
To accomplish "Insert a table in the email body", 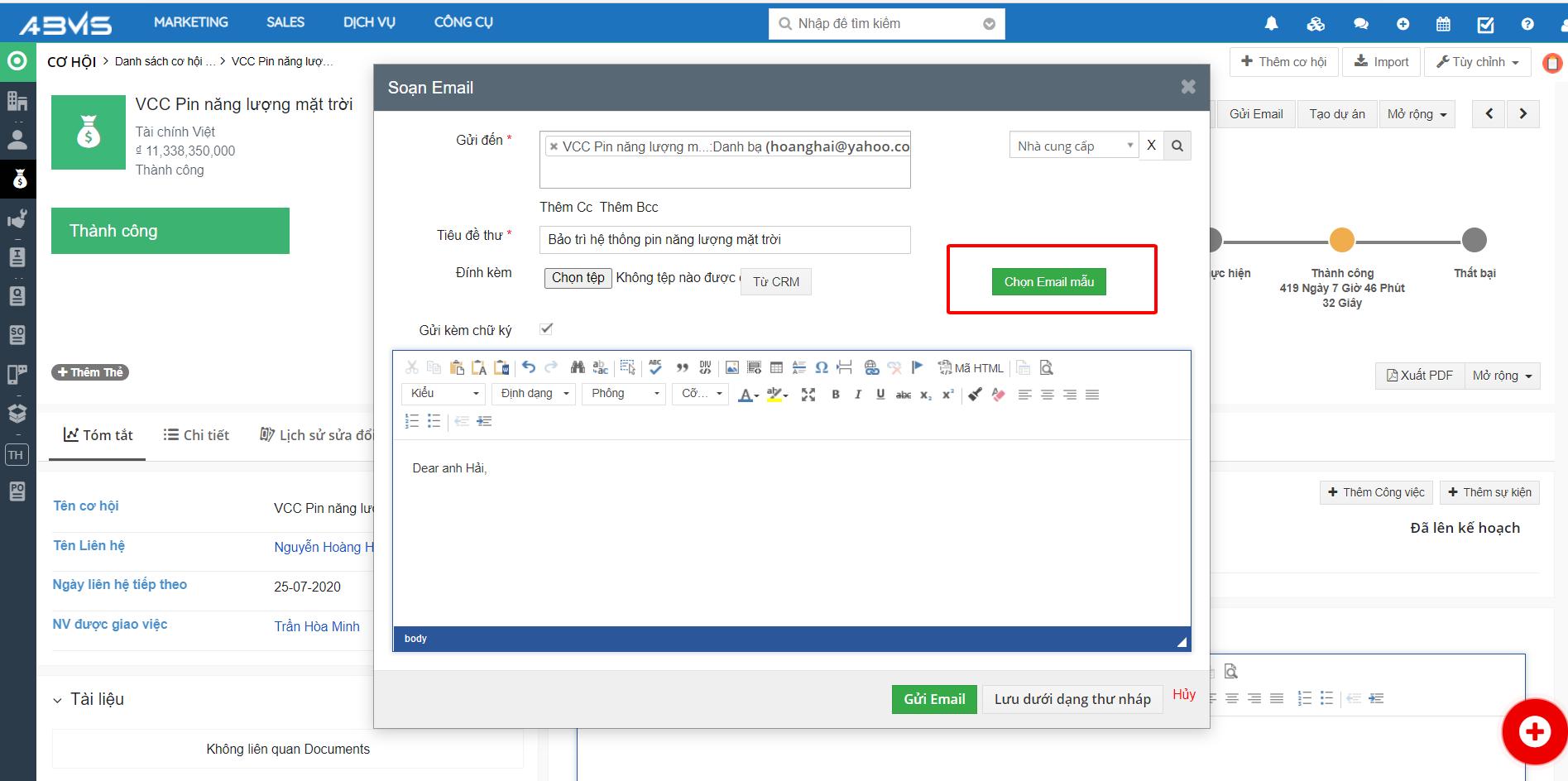I will pos(776,367).
